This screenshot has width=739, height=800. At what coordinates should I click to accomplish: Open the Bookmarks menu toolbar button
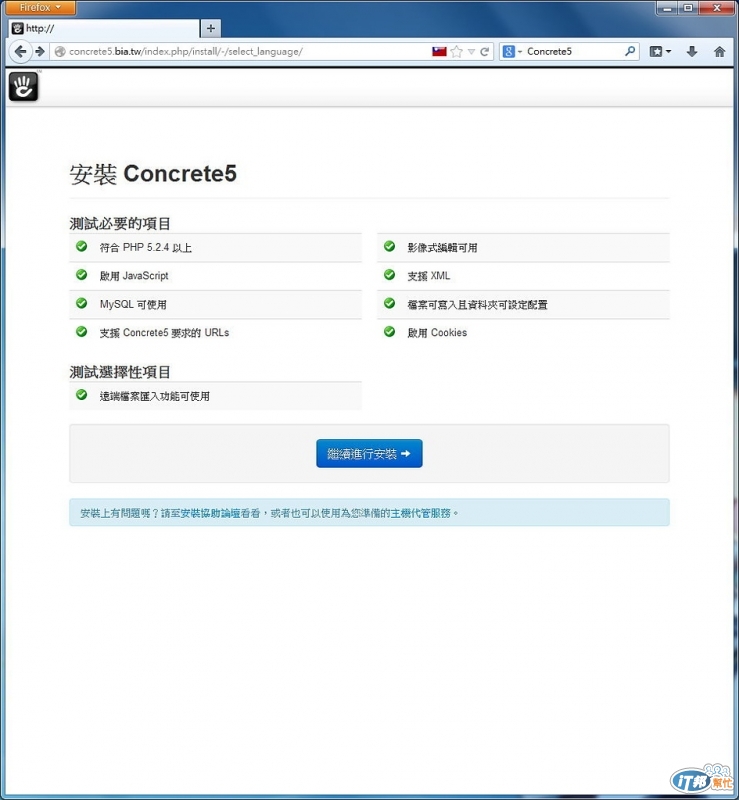pyautogui.click(x=660, y=52)
